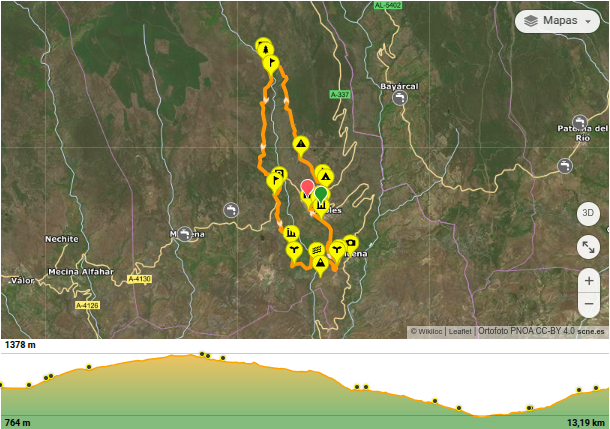Viewport: 610px width, 429px height.
Task: Open the Wikiloc attribution link
Action: click(429, 331)
